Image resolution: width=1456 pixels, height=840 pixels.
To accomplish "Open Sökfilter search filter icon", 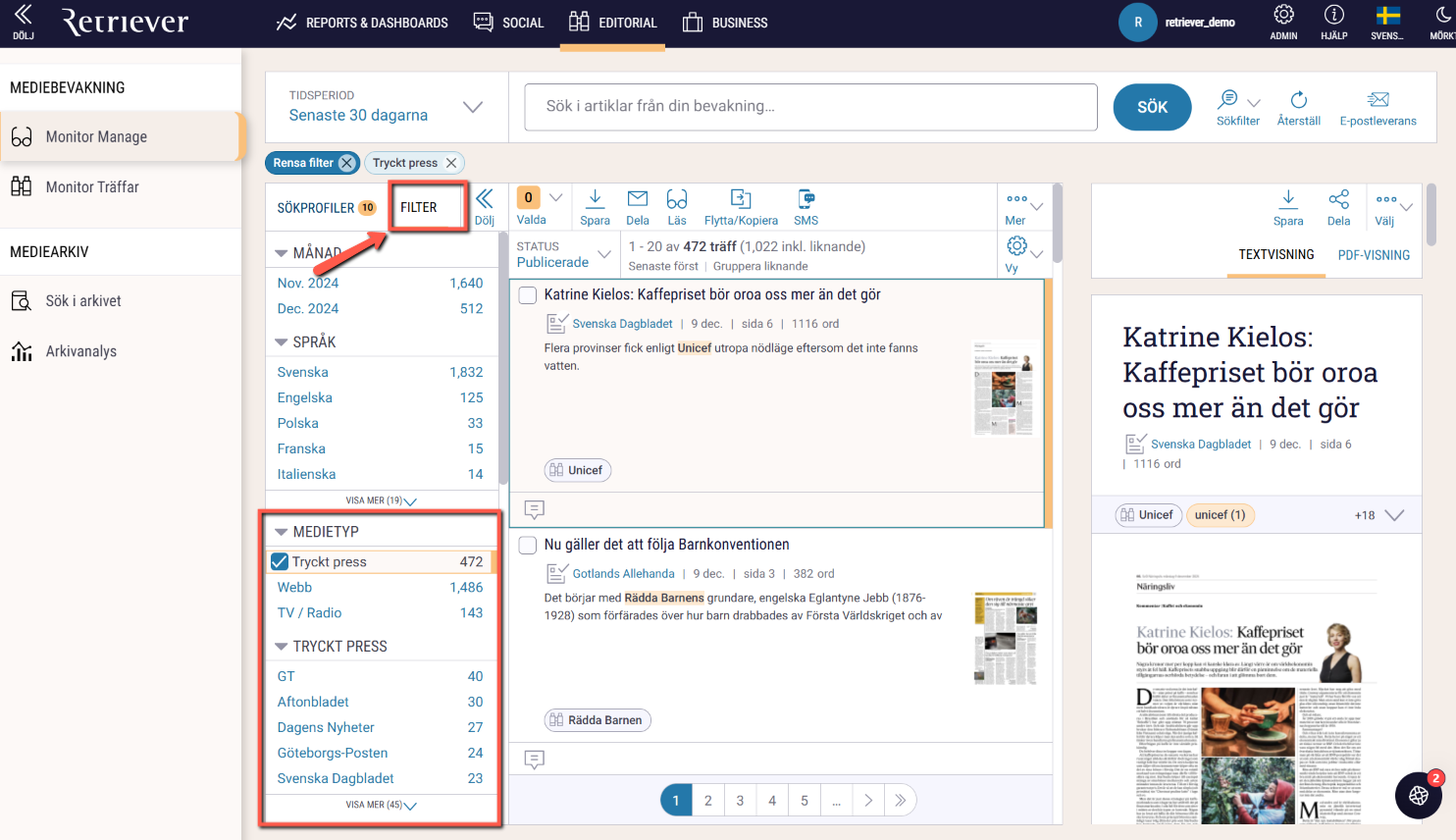I will tap(1238, 107).
